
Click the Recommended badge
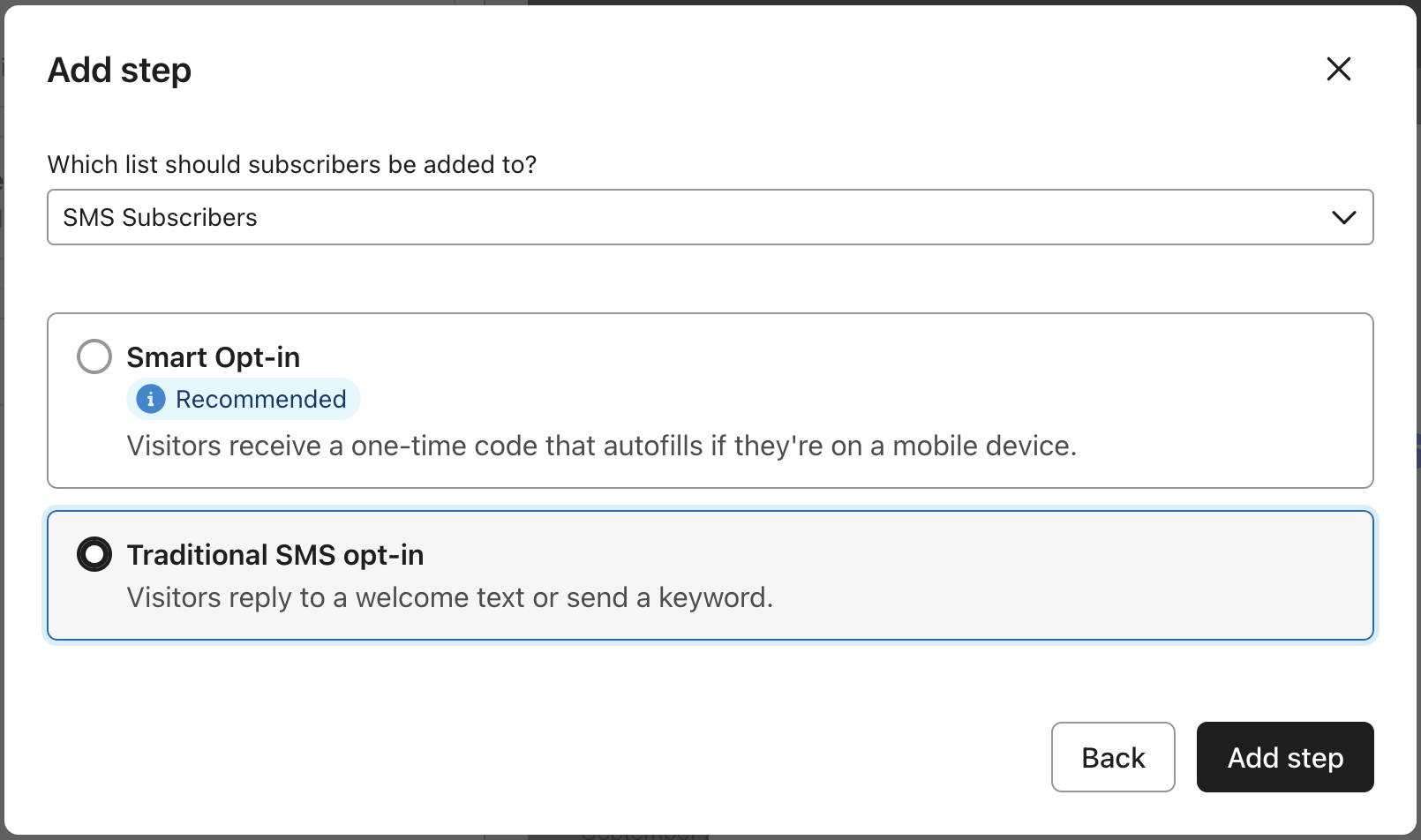[x=243, y=399]
